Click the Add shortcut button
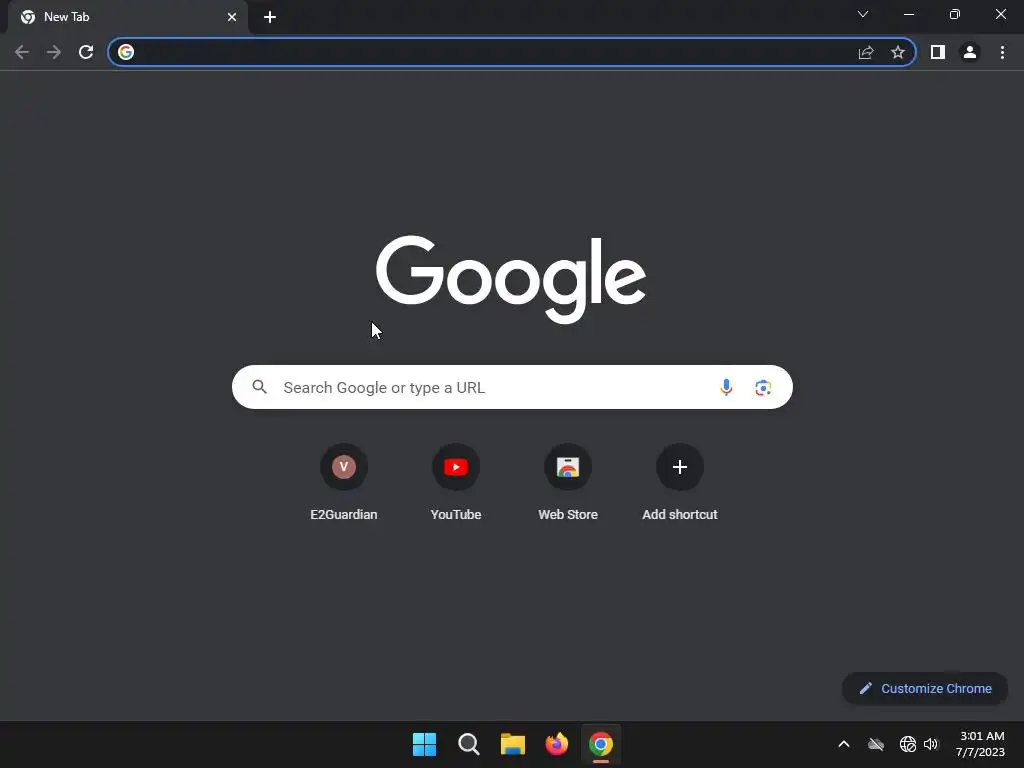This screenshot has height=768, width=1024. (x=680, y=482)
